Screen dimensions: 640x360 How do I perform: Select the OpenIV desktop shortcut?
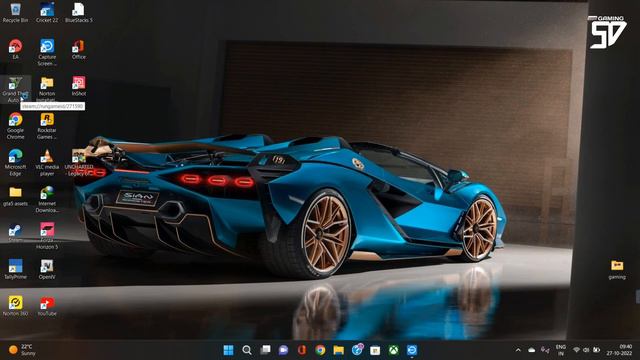coord(47,269)
